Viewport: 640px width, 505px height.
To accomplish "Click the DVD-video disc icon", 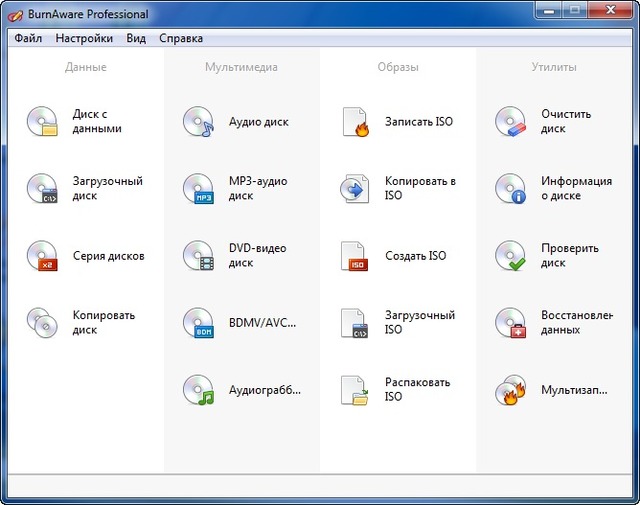I will click(198, 256).
